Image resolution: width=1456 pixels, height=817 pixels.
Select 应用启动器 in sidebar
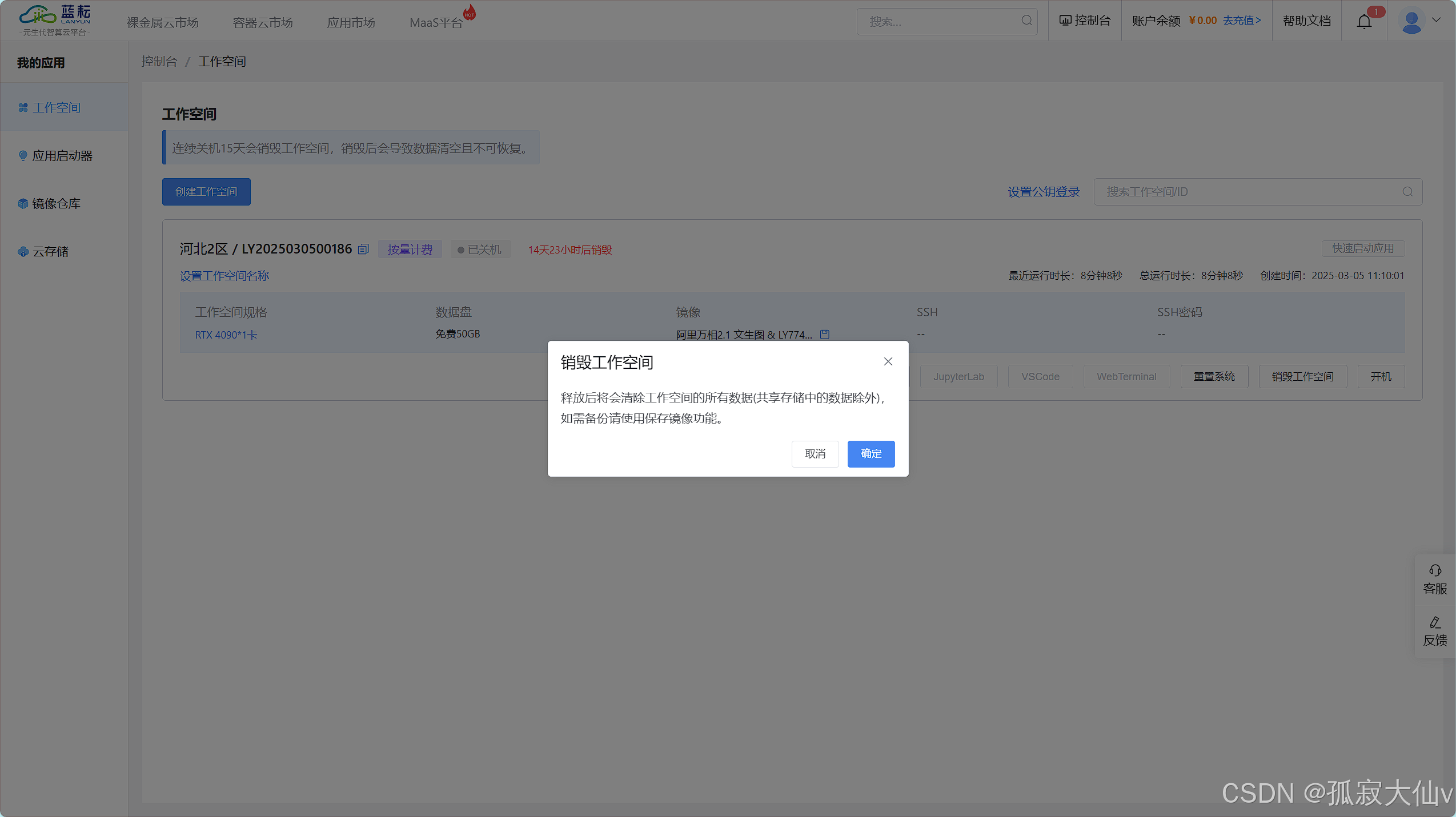tap(62, 156)
